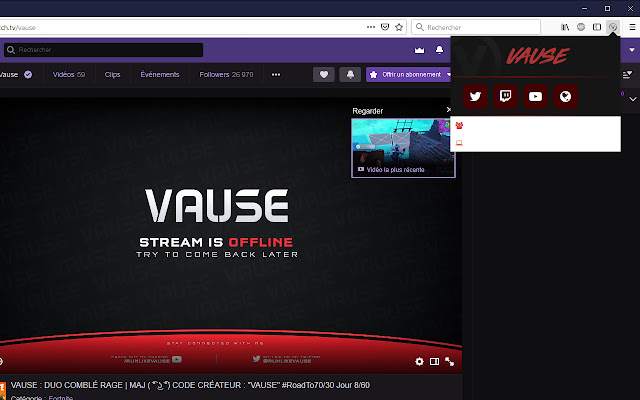Toggle channel notifications with the grey bell button
This screenshot has height=400, width=640.
point(350,74)
